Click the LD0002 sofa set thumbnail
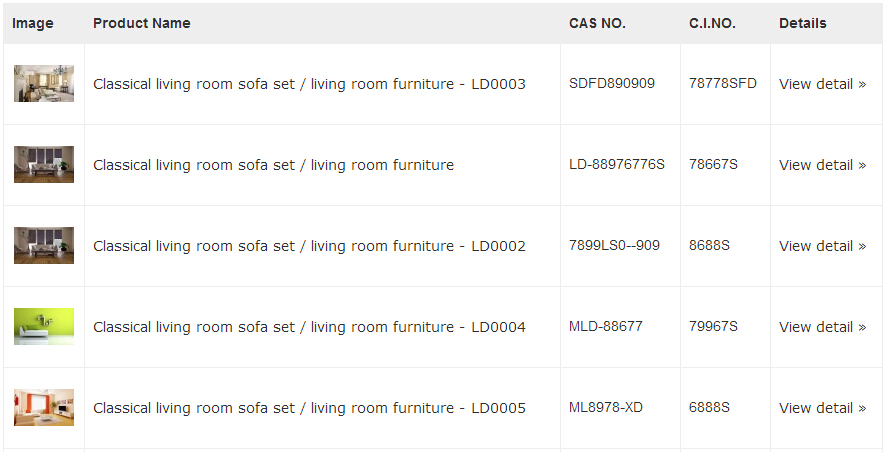The image size is (886, 452). 44,246
